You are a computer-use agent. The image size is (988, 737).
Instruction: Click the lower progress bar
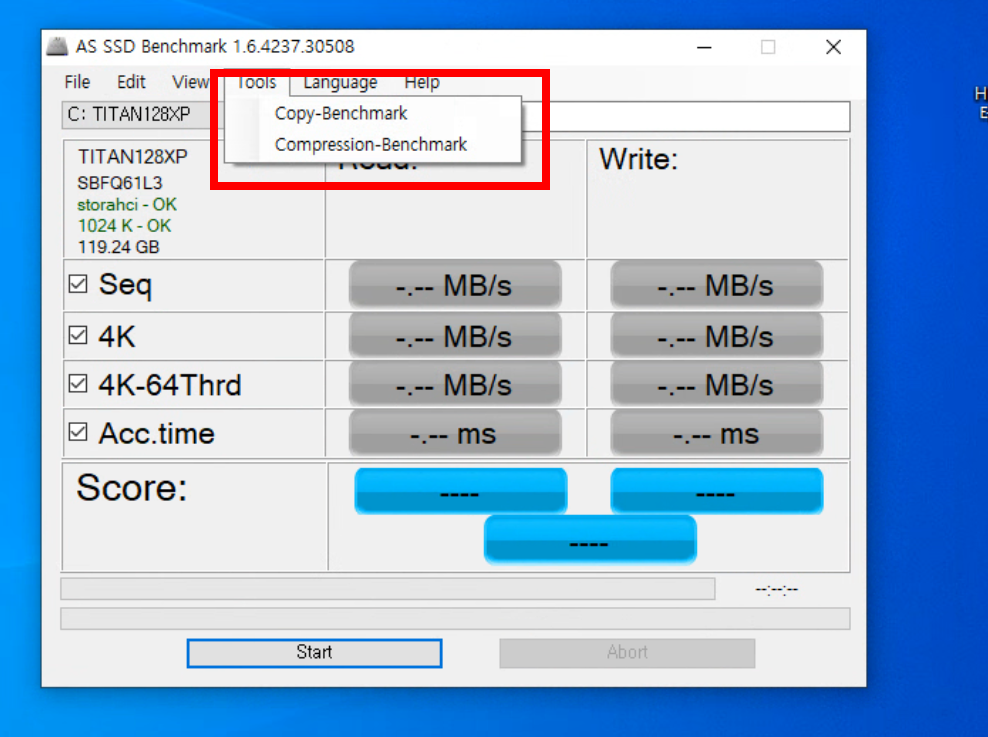pos(455,619)
